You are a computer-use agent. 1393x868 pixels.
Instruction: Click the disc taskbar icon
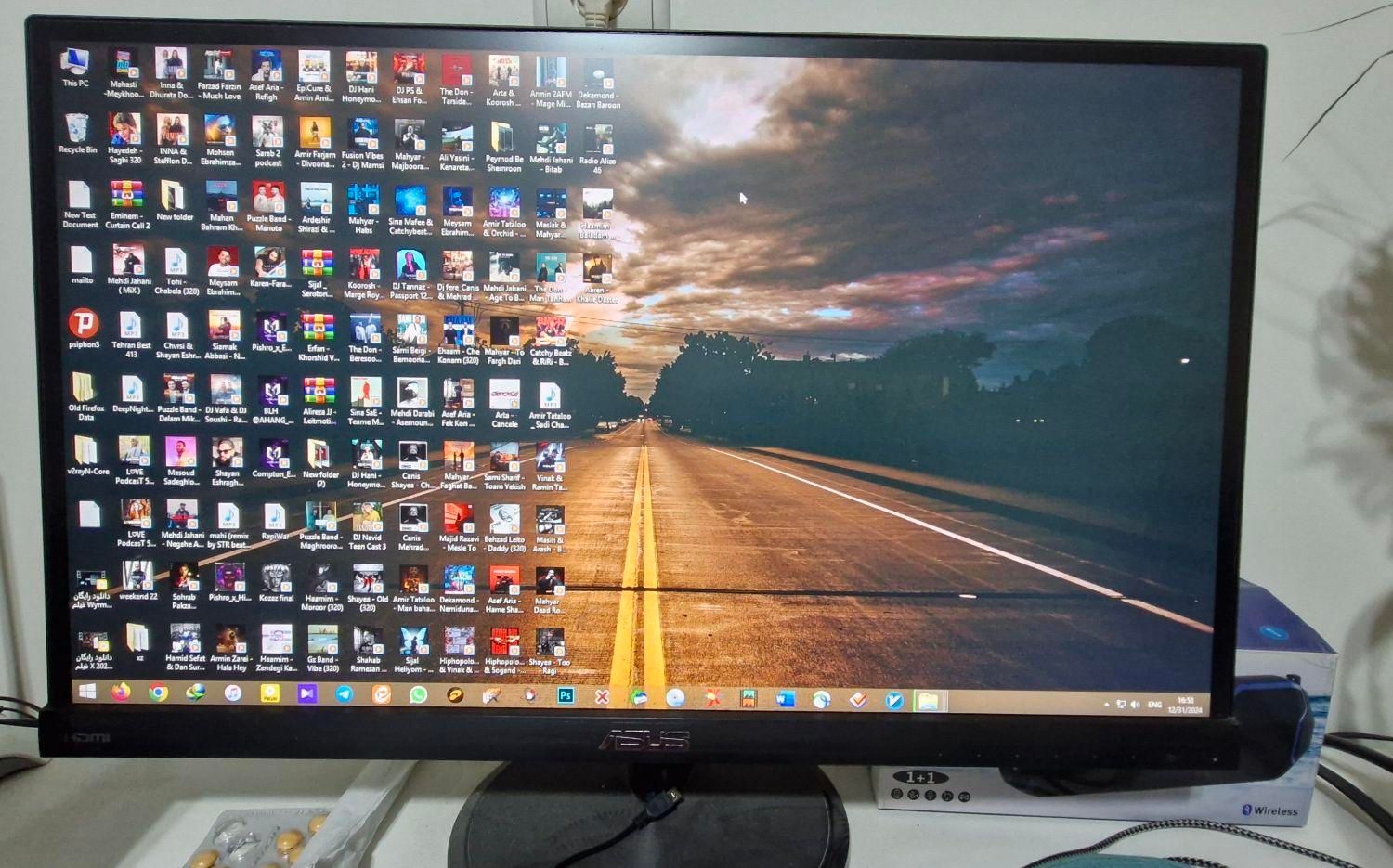[x=675, y=697]
